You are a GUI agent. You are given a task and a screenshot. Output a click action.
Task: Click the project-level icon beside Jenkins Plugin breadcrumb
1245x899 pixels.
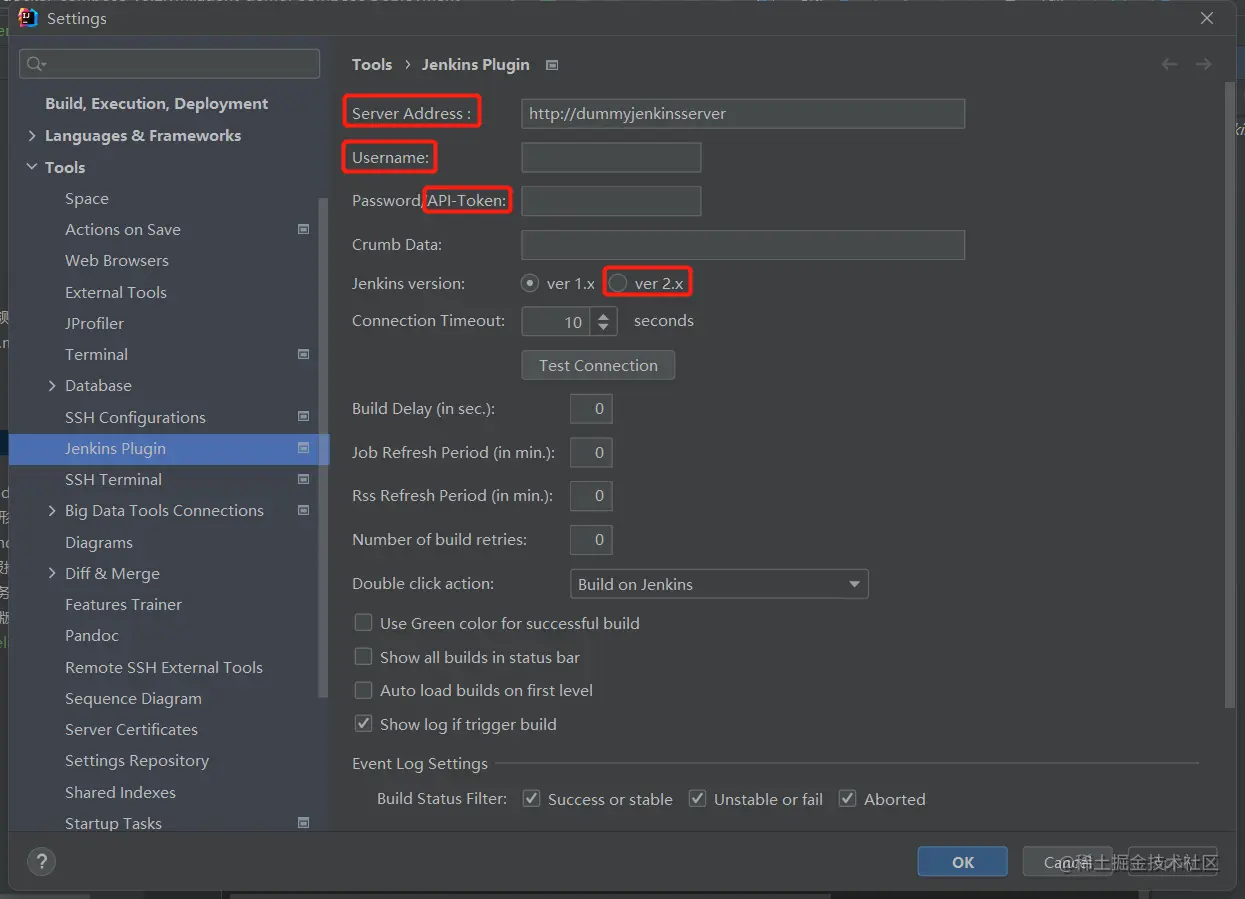(x=552, y=65)
